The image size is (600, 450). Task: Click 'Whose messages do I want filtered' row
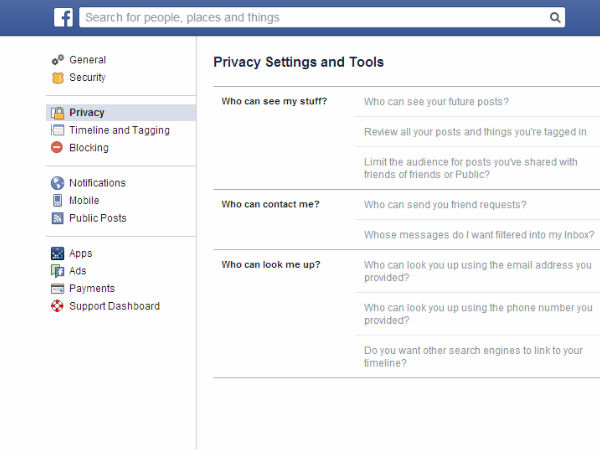tap(479, 235)
